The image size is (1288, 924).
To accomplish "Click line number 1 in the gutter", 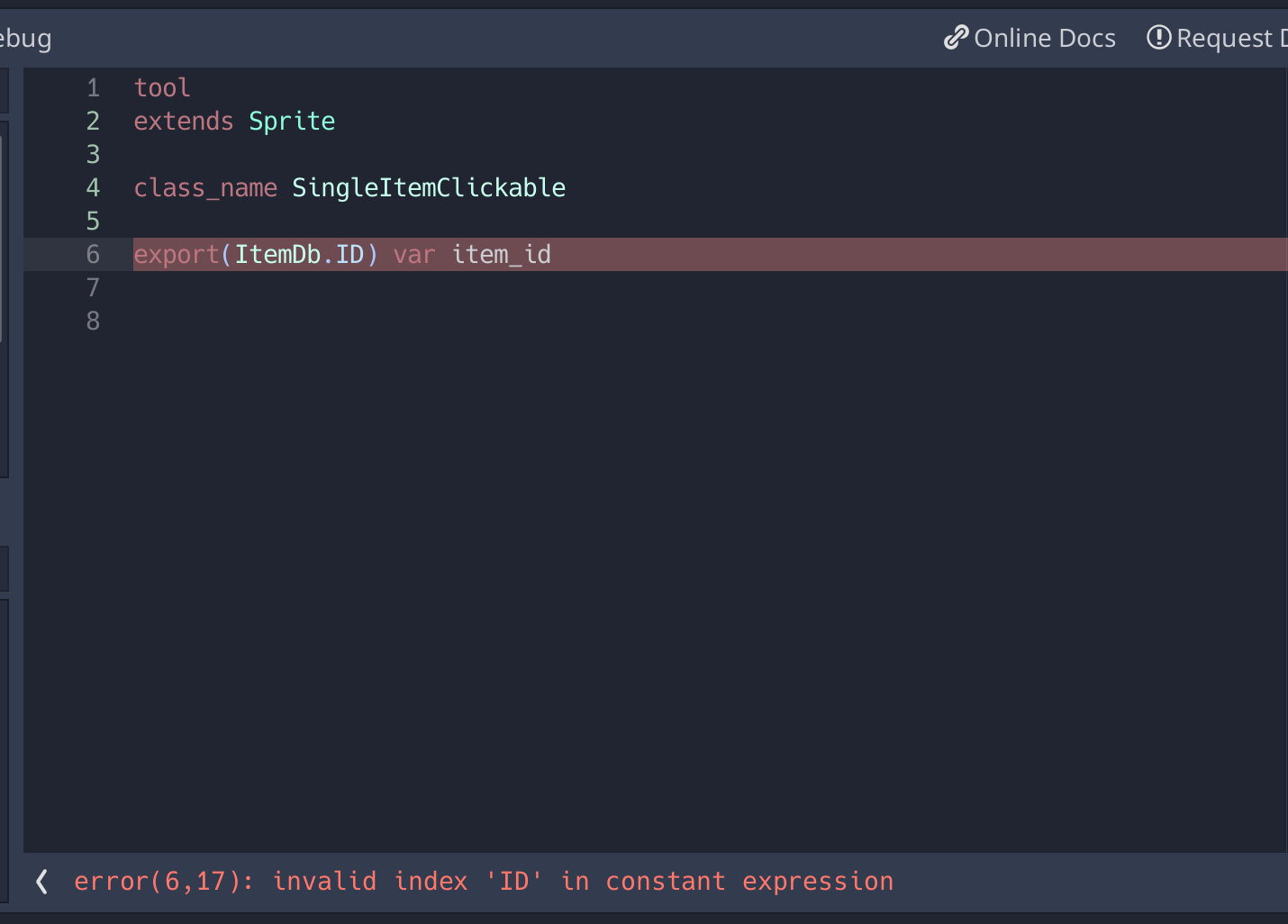I will pos(93,87).
